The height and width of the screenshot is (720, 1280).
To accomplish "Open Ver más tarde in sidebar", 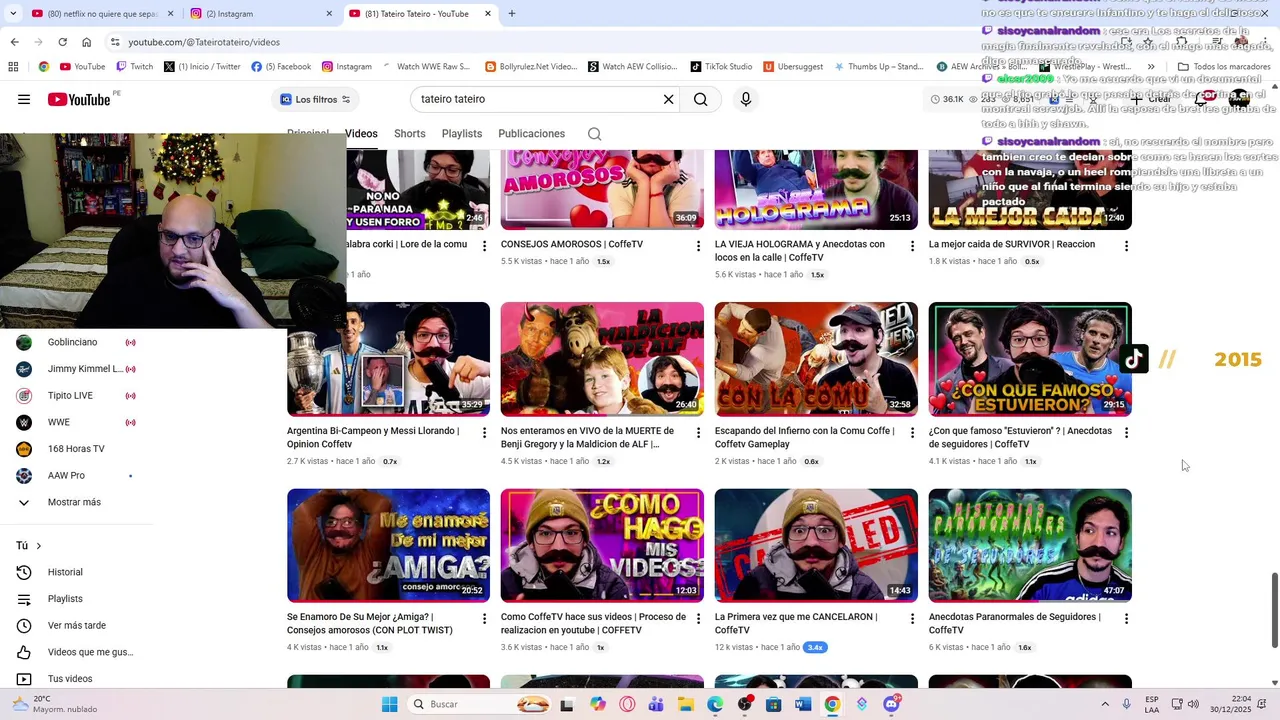I will coord(77,626).
